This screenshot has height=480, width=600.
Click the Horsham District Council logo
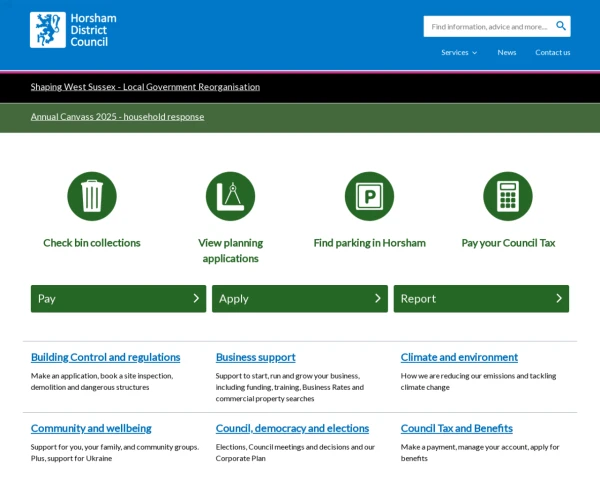coord(74,30)
